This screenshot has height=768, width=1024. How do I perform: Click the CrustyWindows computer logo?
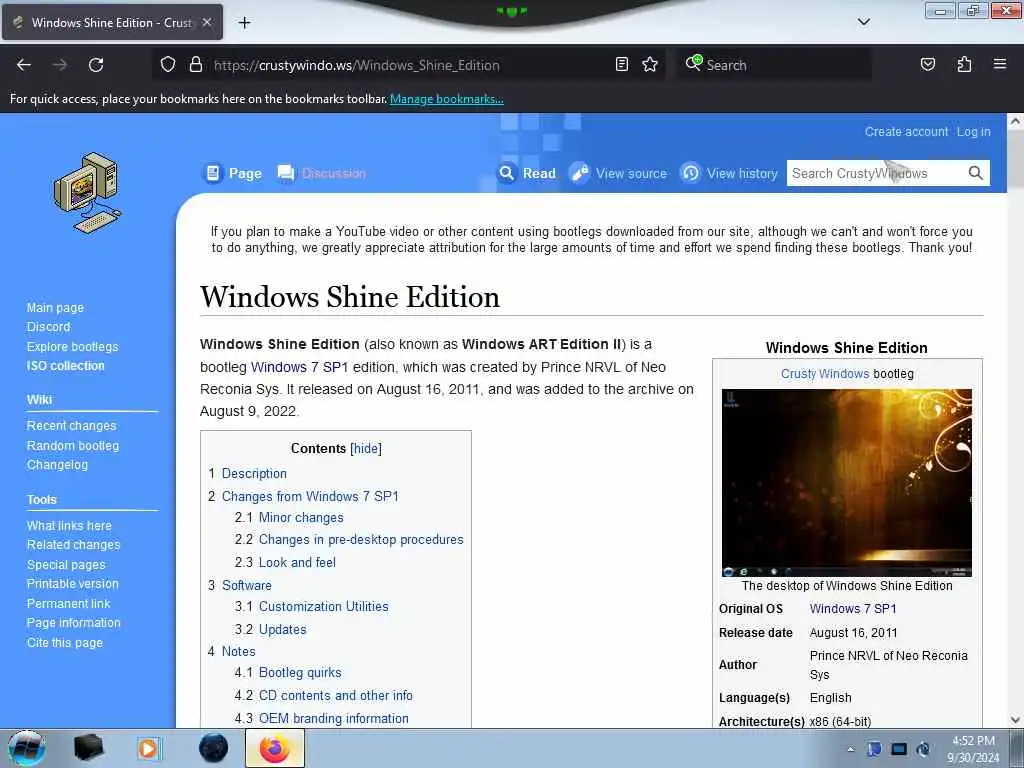(87, 193)
